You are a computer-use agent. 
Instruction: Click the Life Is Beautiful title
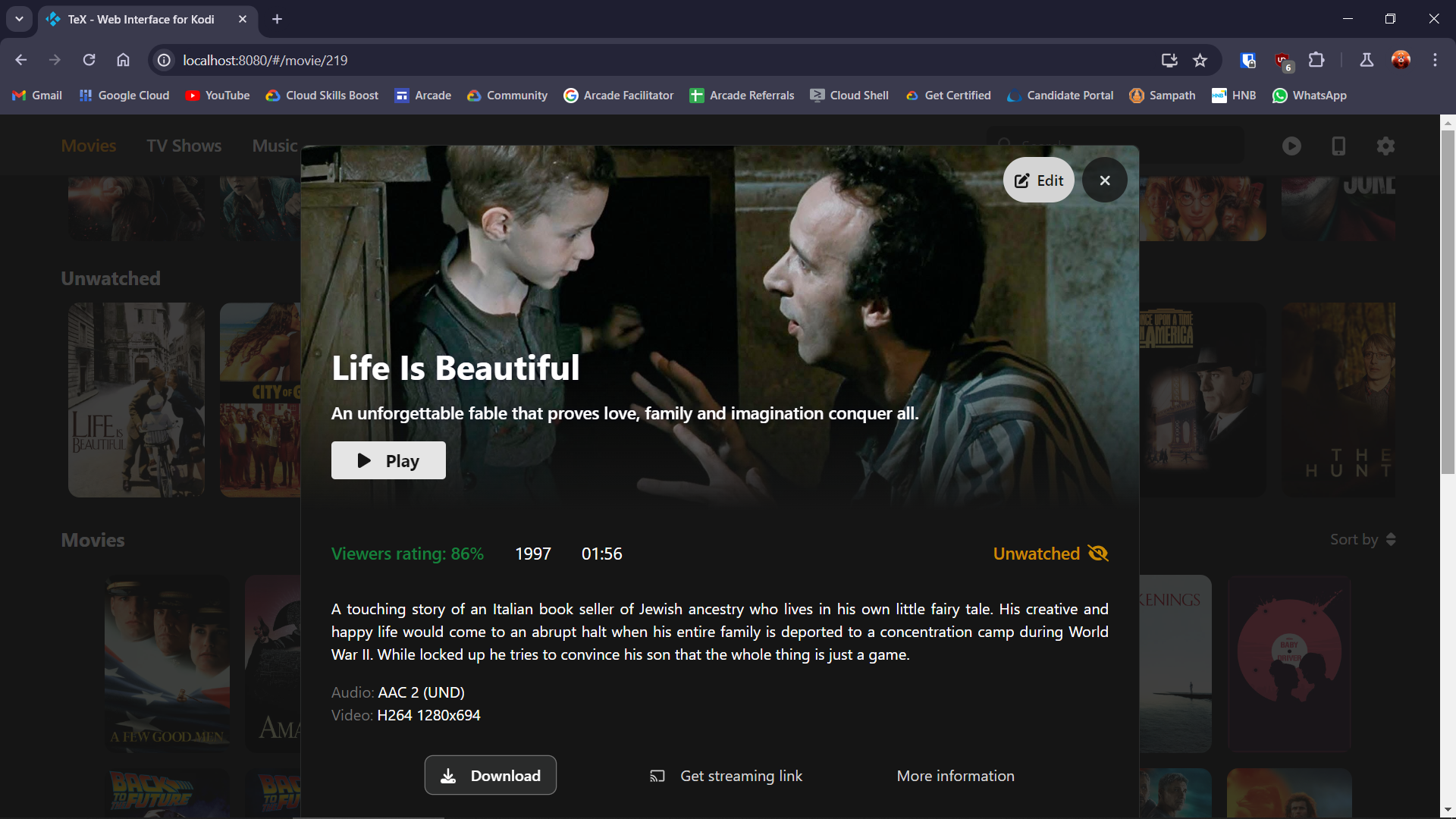tap(456, 368)
